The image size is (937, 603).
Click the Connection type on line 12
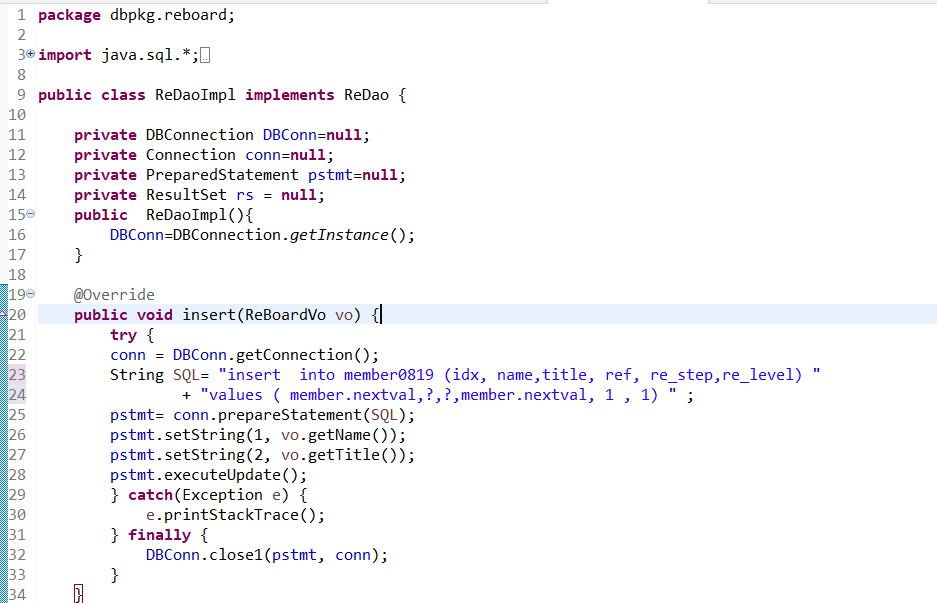coord(191,155)
